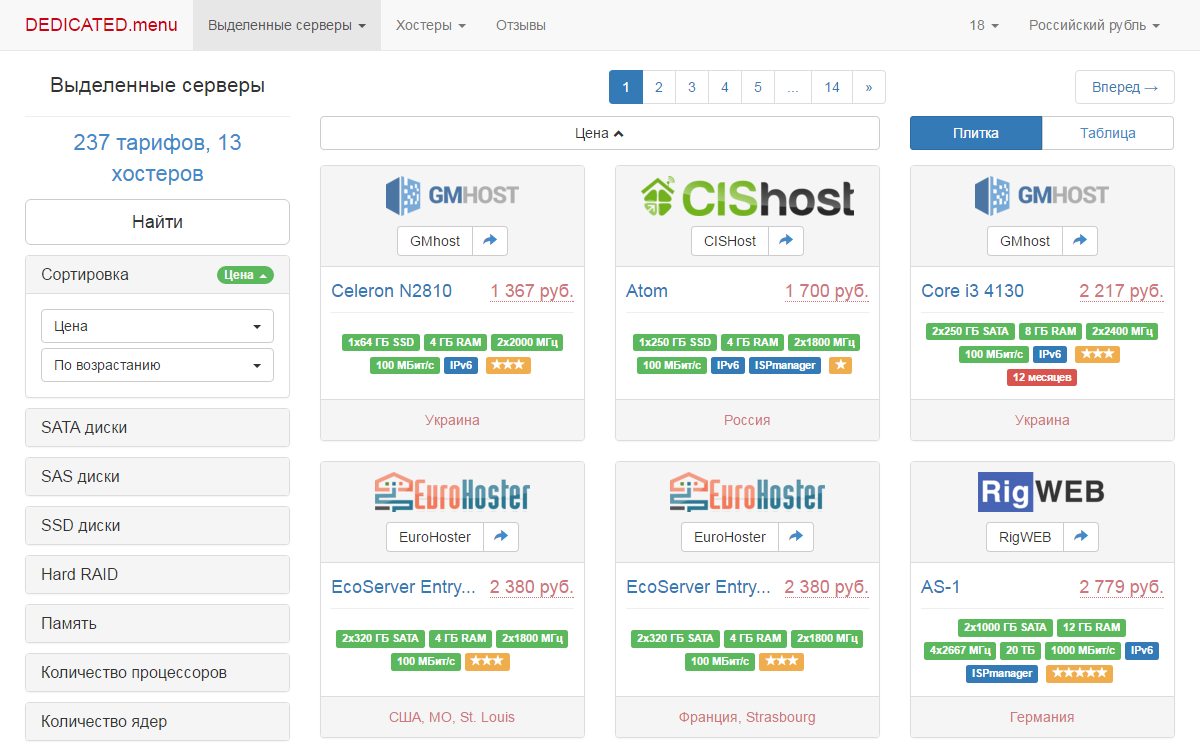Viewport: 1200px width, 750px height.
Task: Click the 1 367 руб. price
Action: point(532,291)
